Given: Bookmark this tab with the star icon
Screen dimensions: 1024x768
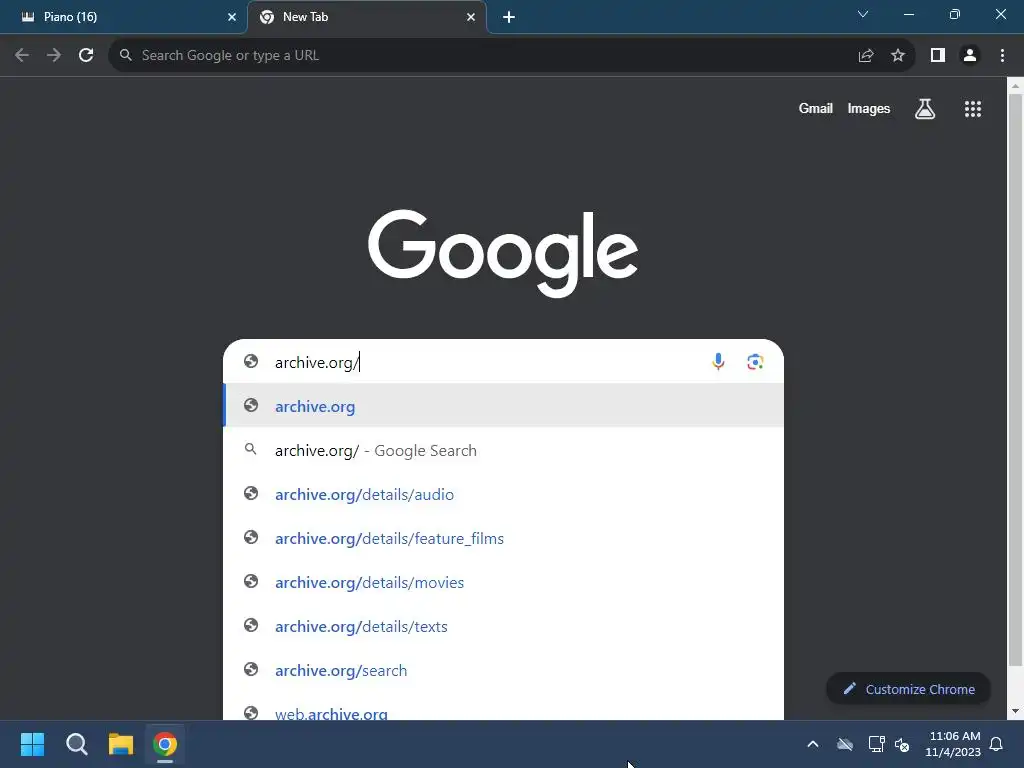Looking at the screenshot, I should 898,56.
